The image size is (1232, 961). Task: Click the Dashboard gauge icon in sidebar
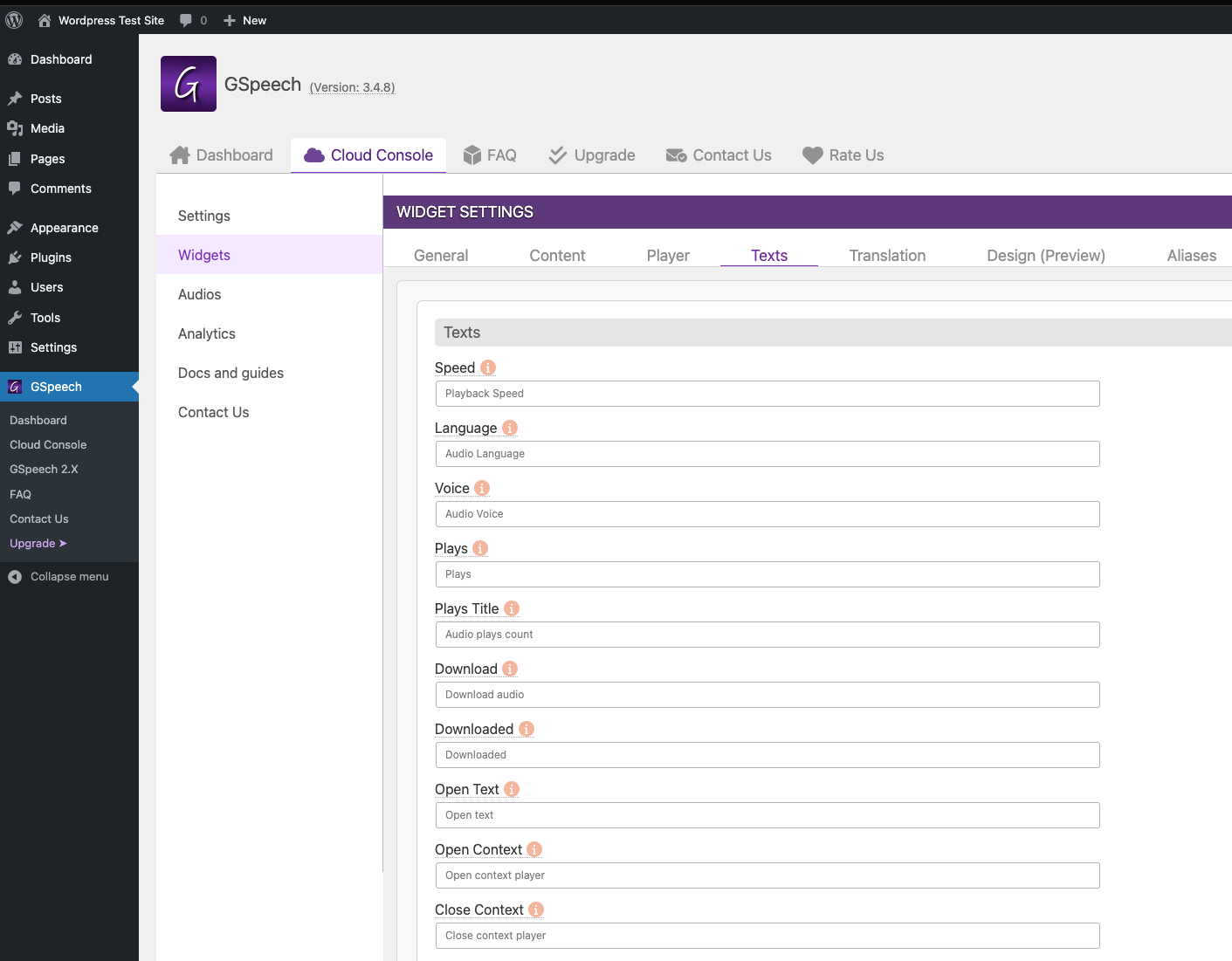[15, 59]
